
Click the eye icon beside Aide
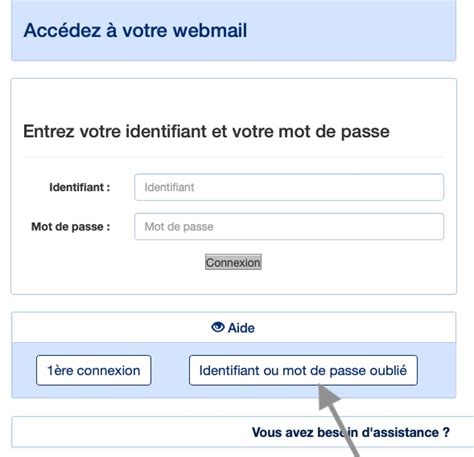click(x=218, y=327)
